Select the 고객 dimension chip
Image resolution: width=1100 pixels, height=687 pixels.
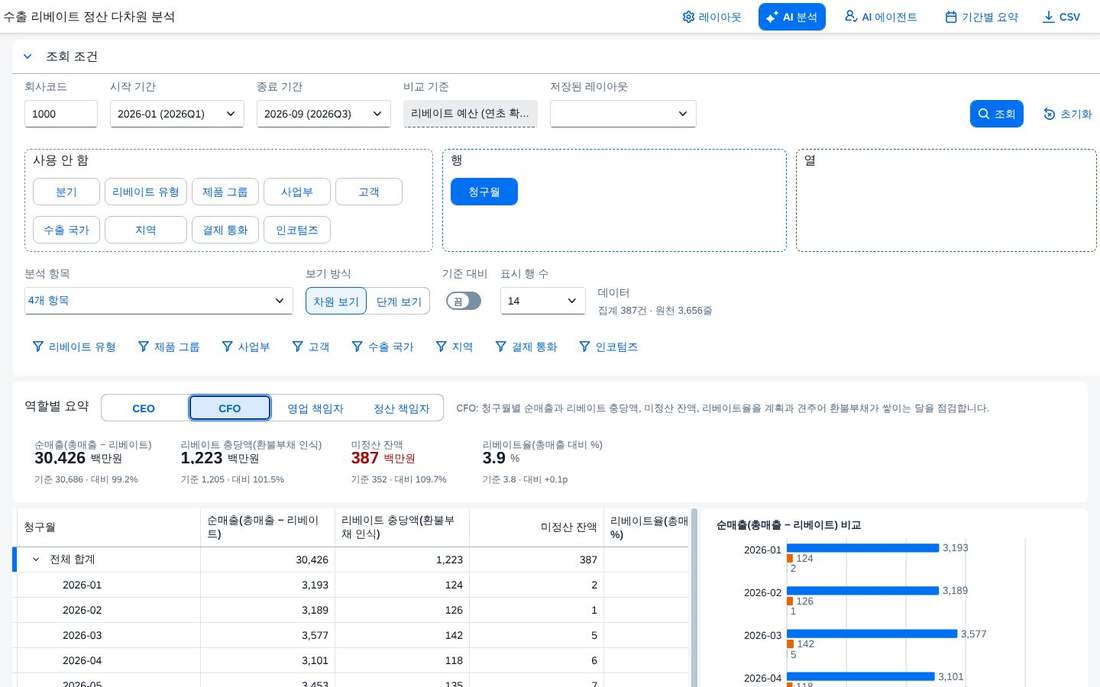[x=369, y=192]
